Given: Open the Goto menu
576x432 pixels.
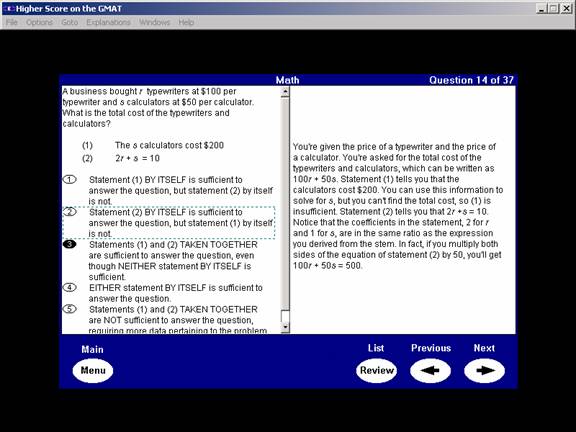Looking at the screenshot, I should pos(70,22).
